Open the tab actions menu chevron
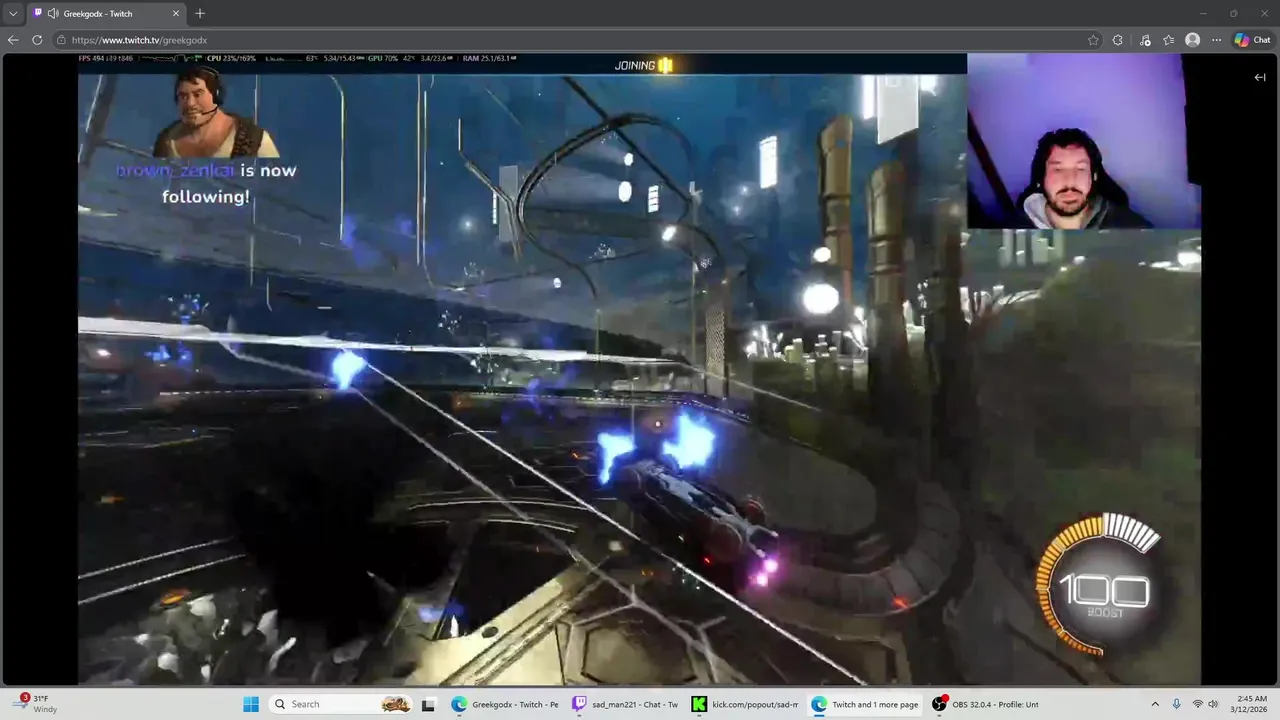 point(13,14)
